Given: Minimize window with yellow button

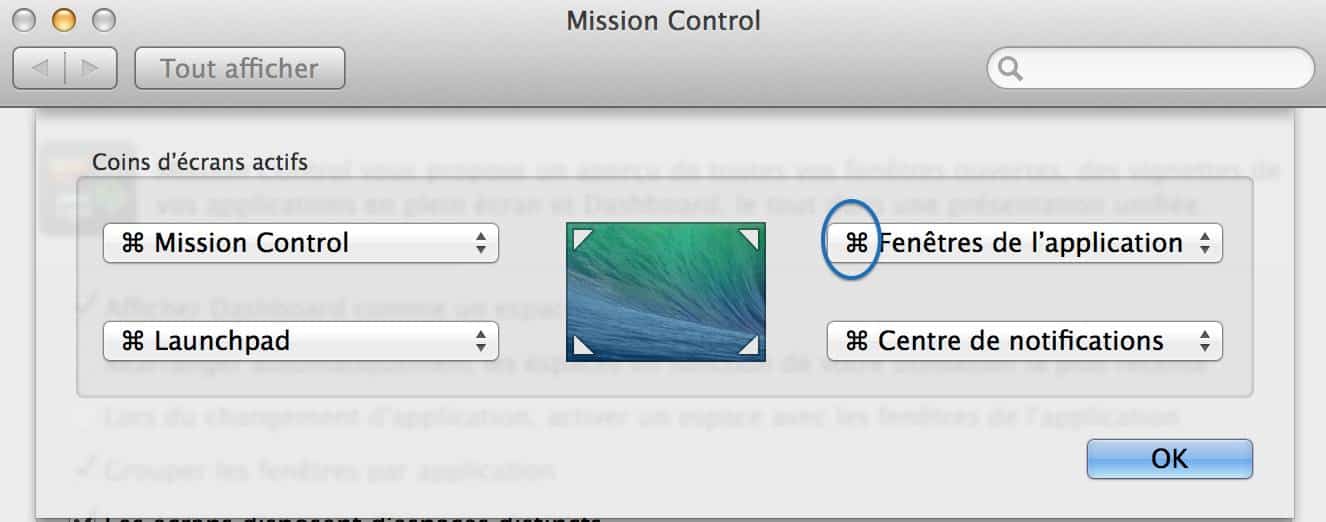Looking at the screenshot, I should coord(63,19).
